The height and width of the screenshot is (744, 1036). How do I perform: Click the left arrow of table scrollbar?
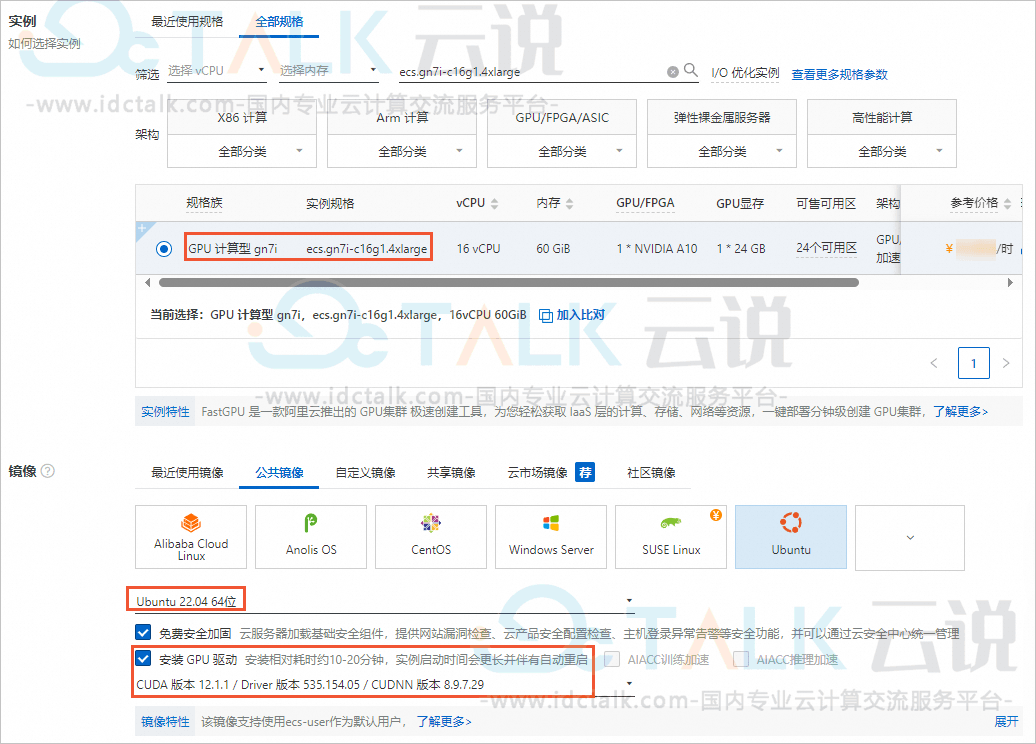click(x=147, y=282)
